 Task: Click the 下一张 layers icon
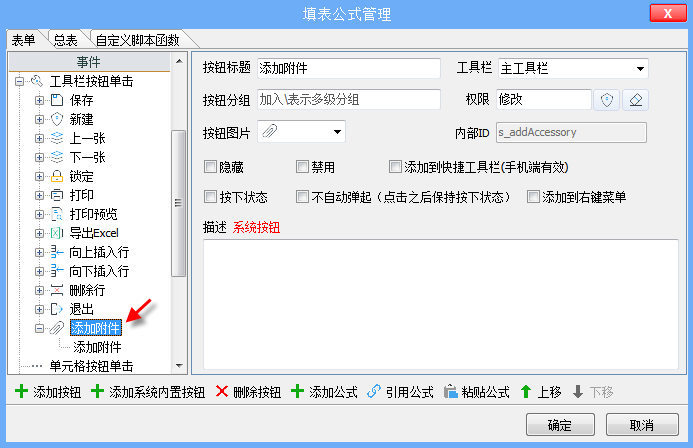[57, 157]
